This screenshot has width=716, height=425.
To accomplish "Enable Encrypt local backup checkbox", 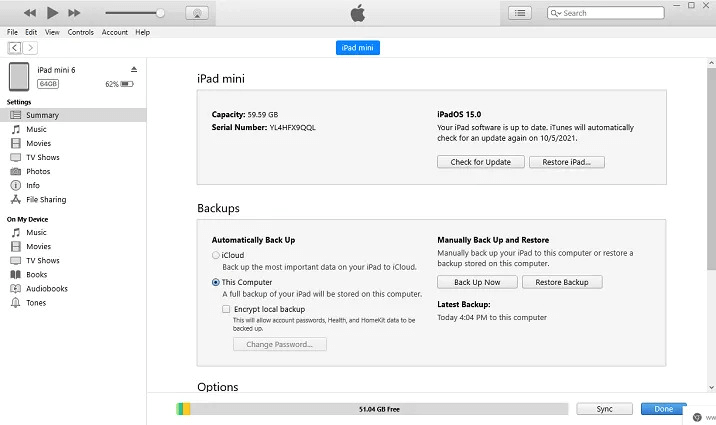I will point(226,310).
